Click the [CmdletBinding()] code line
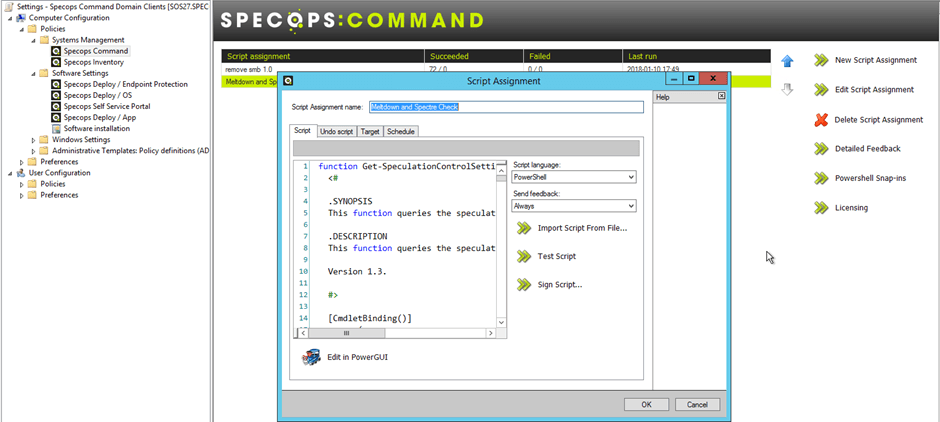The image size is (940, 422). pyautogui.click(x=370, y=318)
